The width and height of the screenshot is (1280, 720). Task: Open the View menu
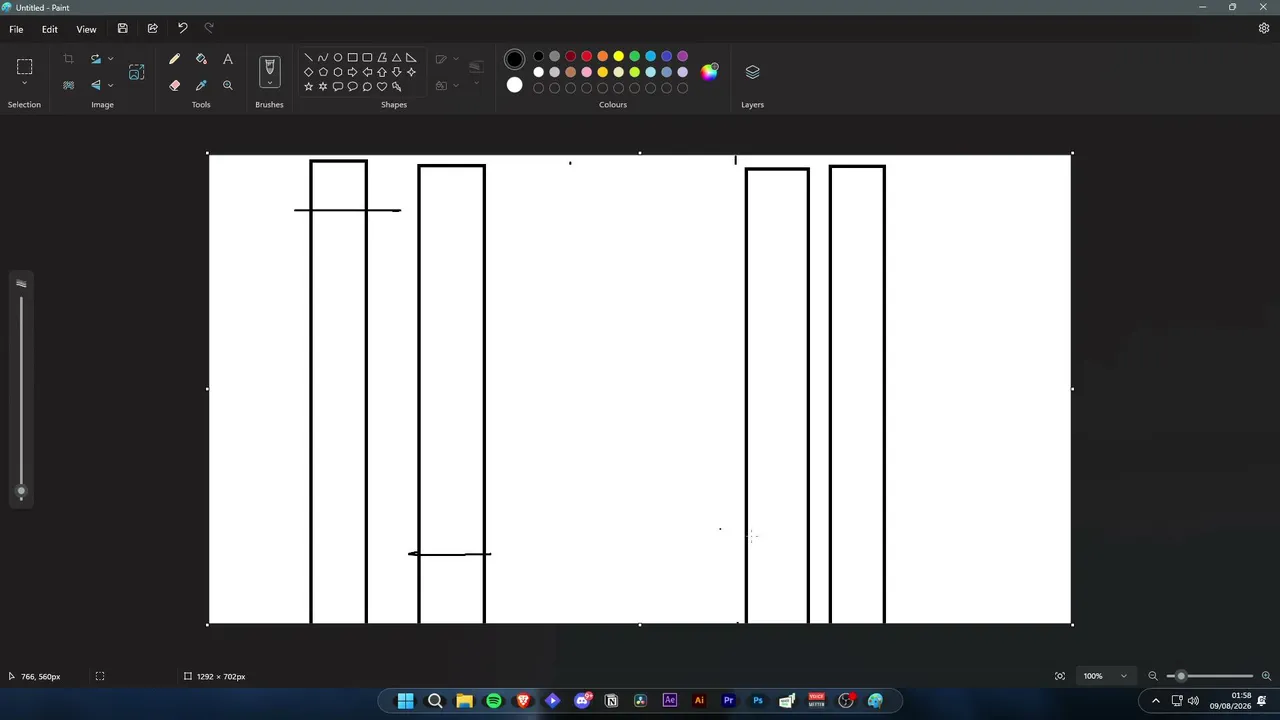(x=86, y=29)
